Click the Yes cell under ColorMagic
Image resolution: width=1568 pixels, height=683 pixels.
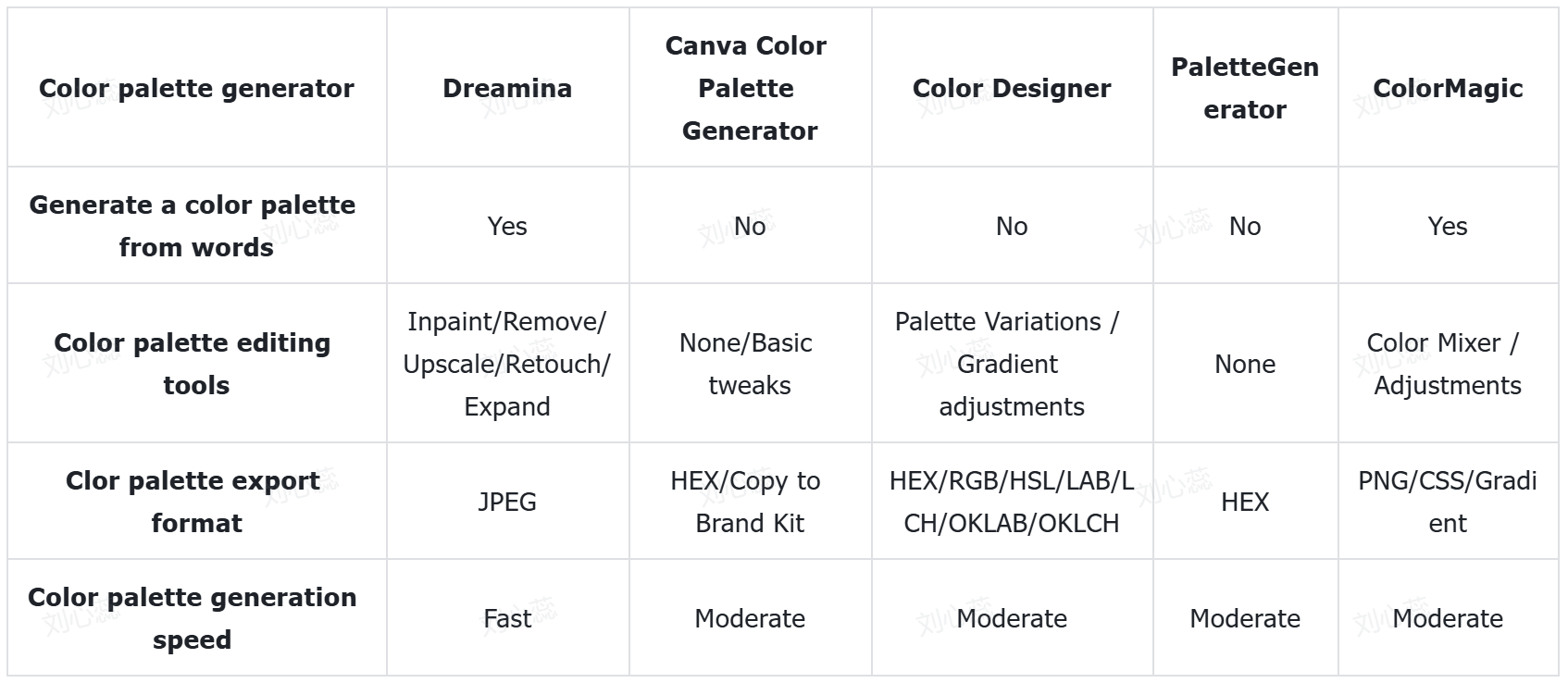tap(1448, 226)
